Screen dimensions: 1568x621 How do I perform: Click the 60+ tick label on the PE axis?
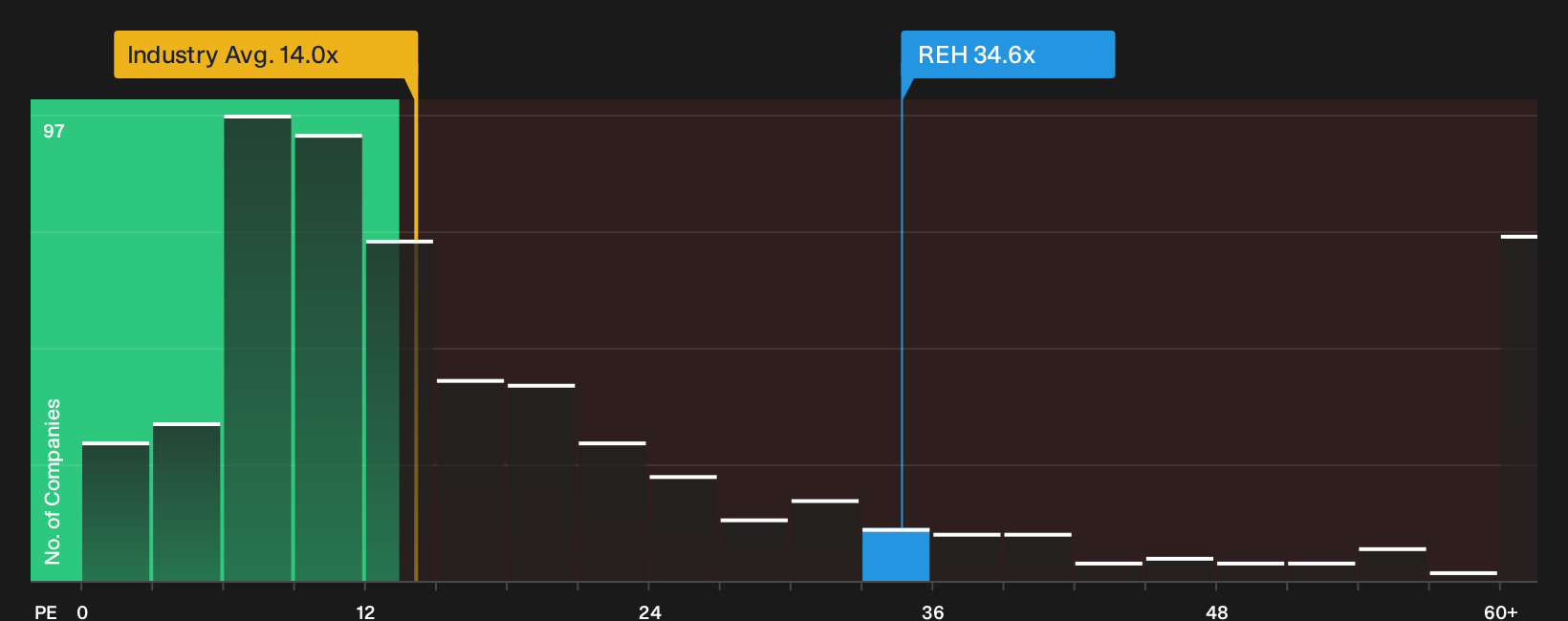[x=1500, y=612]
